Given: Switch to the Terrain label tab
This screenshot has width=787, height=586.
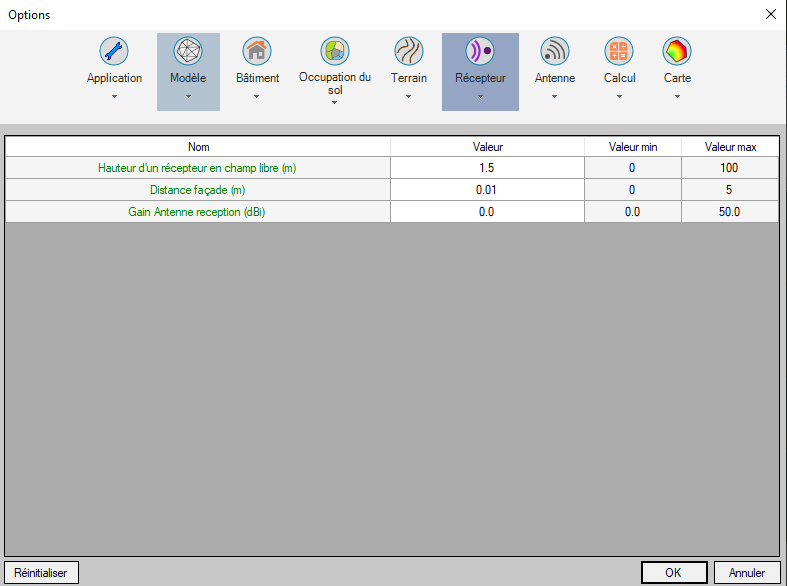Looking at the screenshot, I should [409, 78].
